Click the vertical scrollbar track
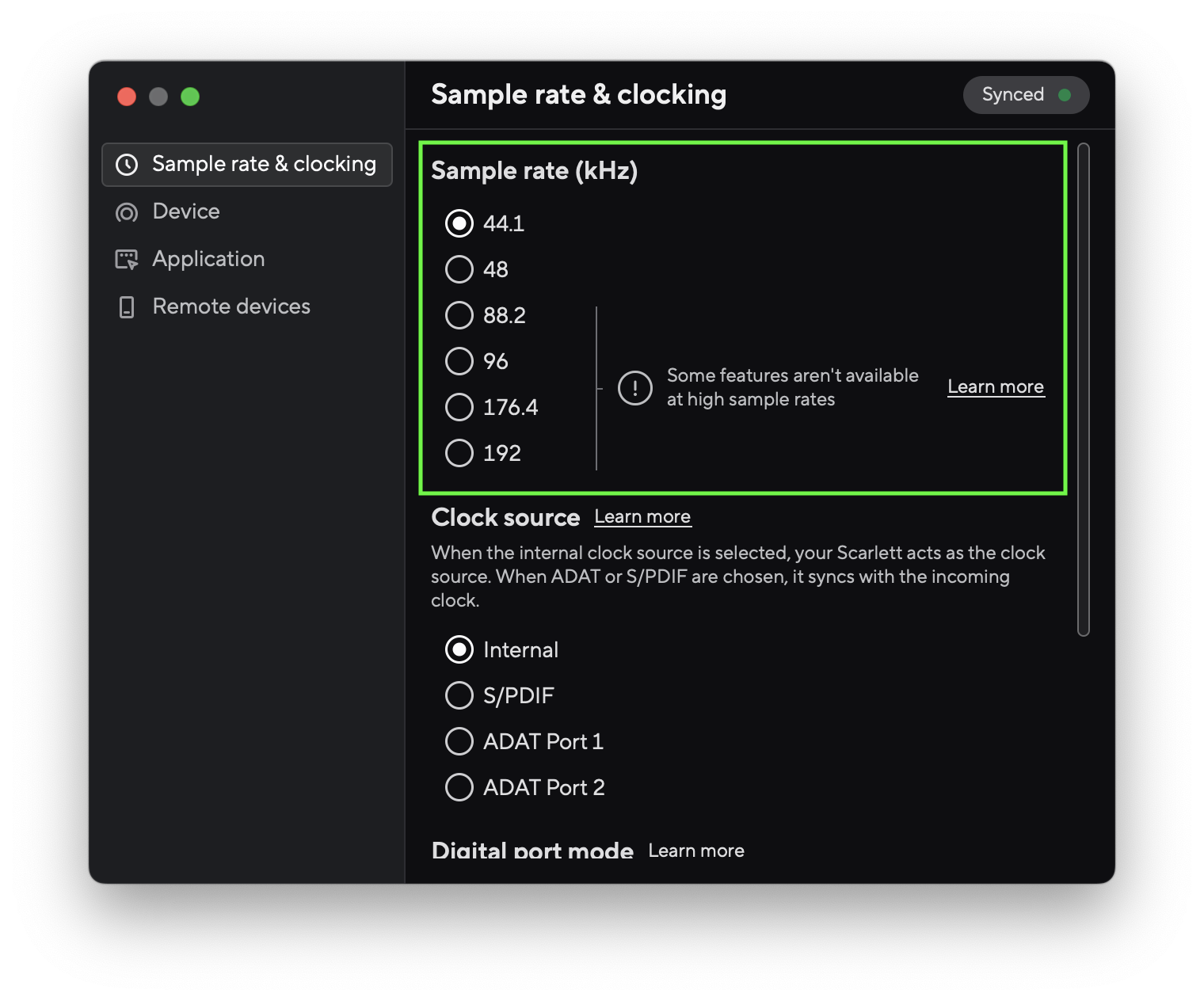Viewport: 1204px width, 1001px height. (x=1082, y=388)
